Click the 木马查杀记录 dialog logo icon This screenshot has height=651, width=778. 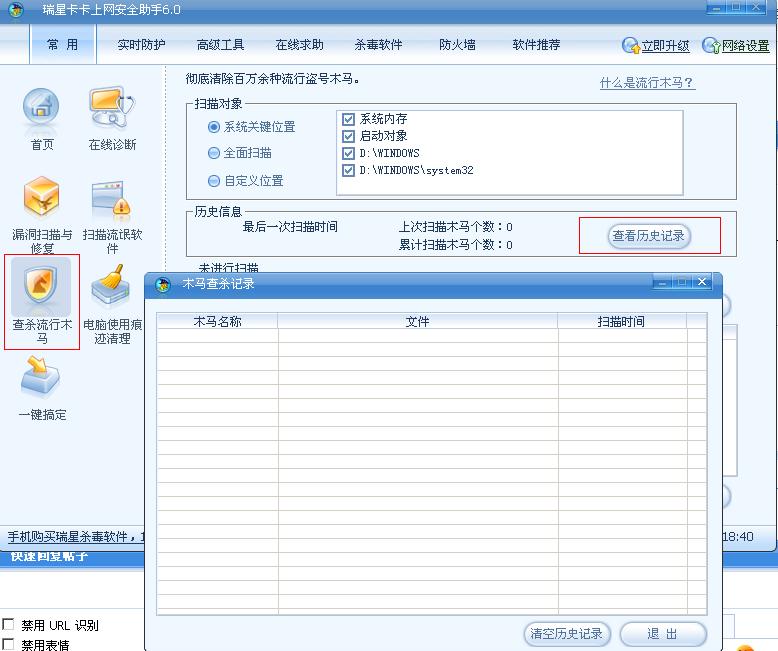pos(163,284)
